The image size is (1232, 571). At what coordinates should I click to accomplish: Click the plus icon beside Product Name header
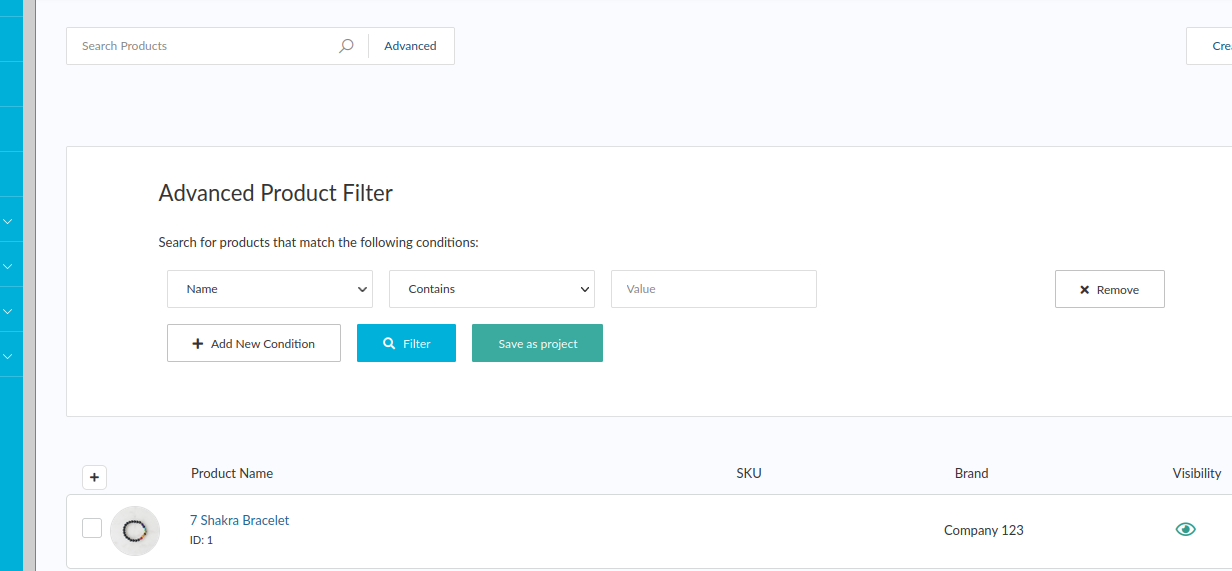(x=94, y=478)
